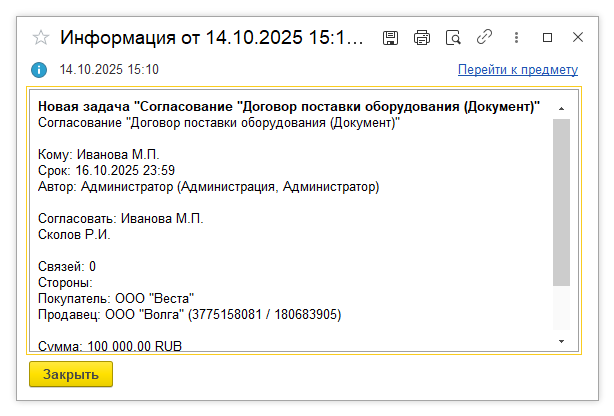The width and height of the screenshot is (614, 416).
Task: Print the message using the printer icon
Action: pos(422,38)
